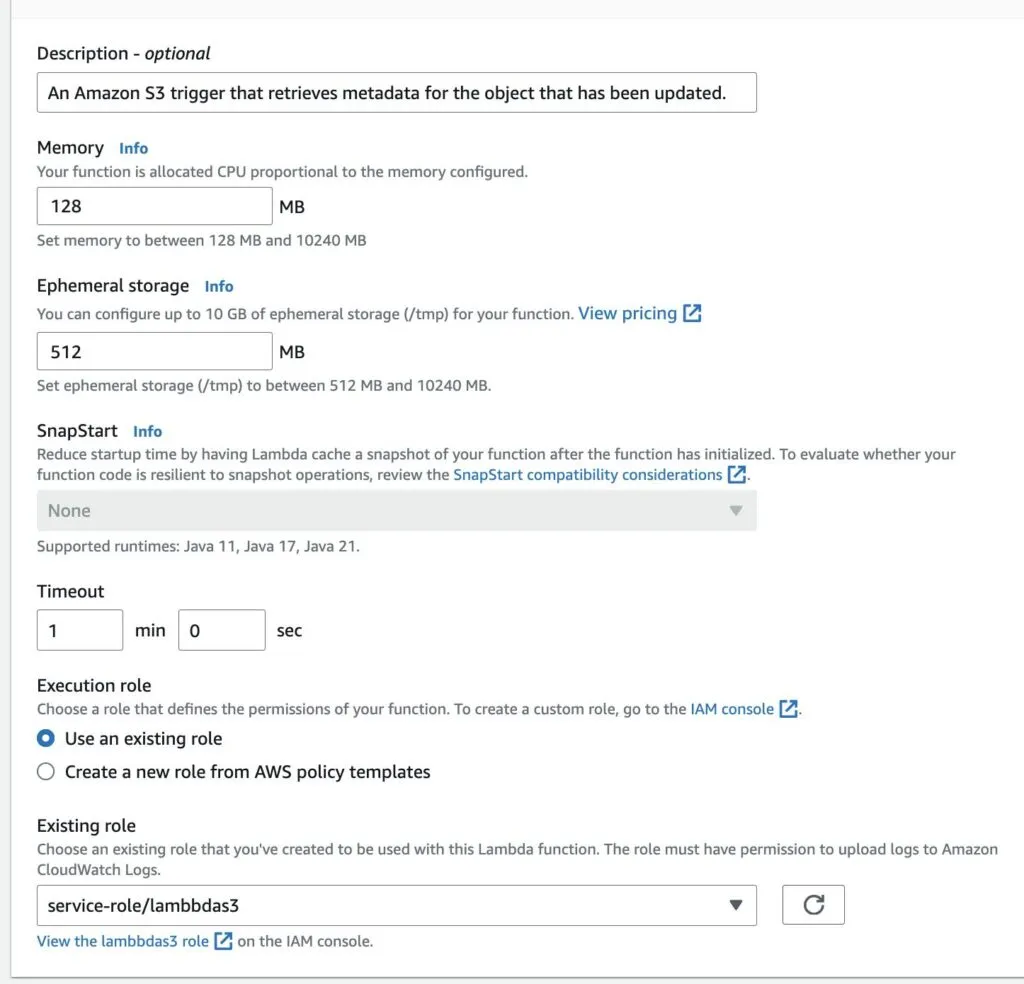Open View pricing external link icon
This screenshot has height=984, width=1024.
point(691,313)
